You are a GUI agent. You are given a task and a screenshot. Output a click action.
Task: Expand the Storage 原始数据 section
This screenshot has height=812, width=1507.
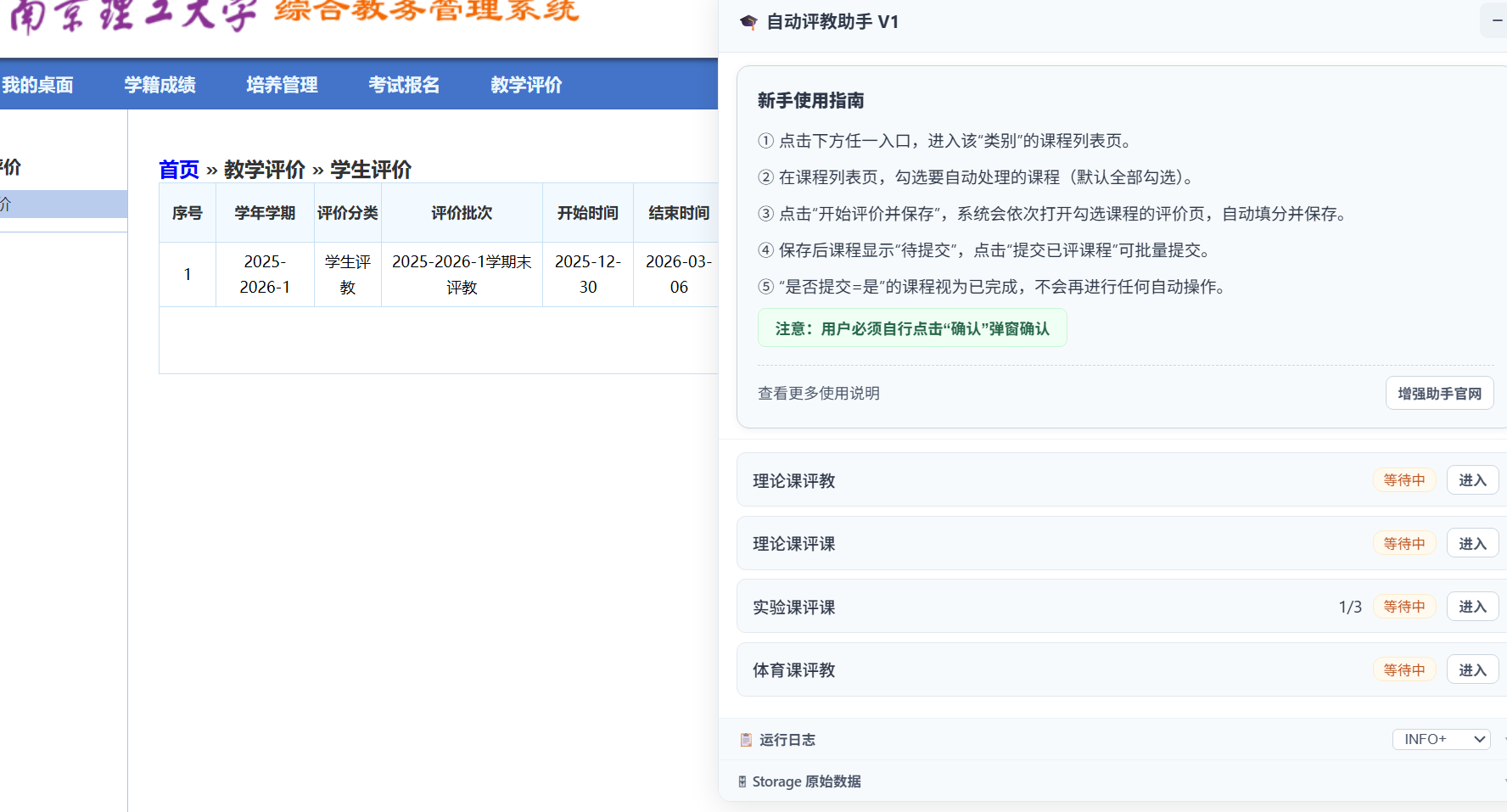[x=806, y=781]
